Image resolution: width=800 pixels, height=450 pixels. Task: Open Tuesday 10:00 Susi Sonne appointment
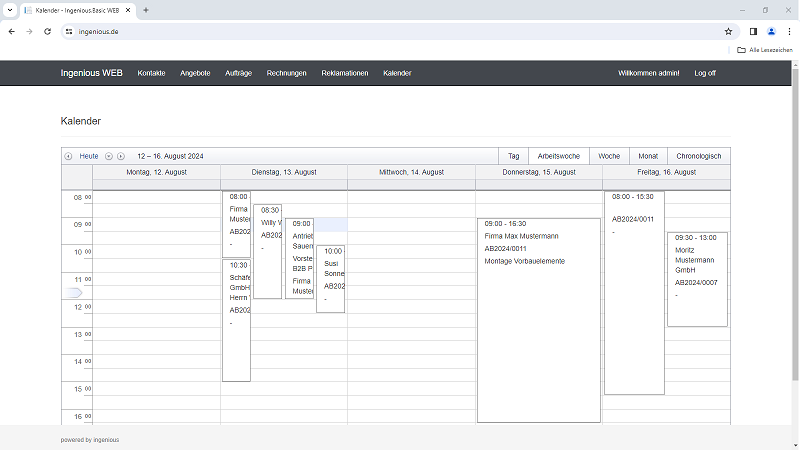tap(330, 279)
